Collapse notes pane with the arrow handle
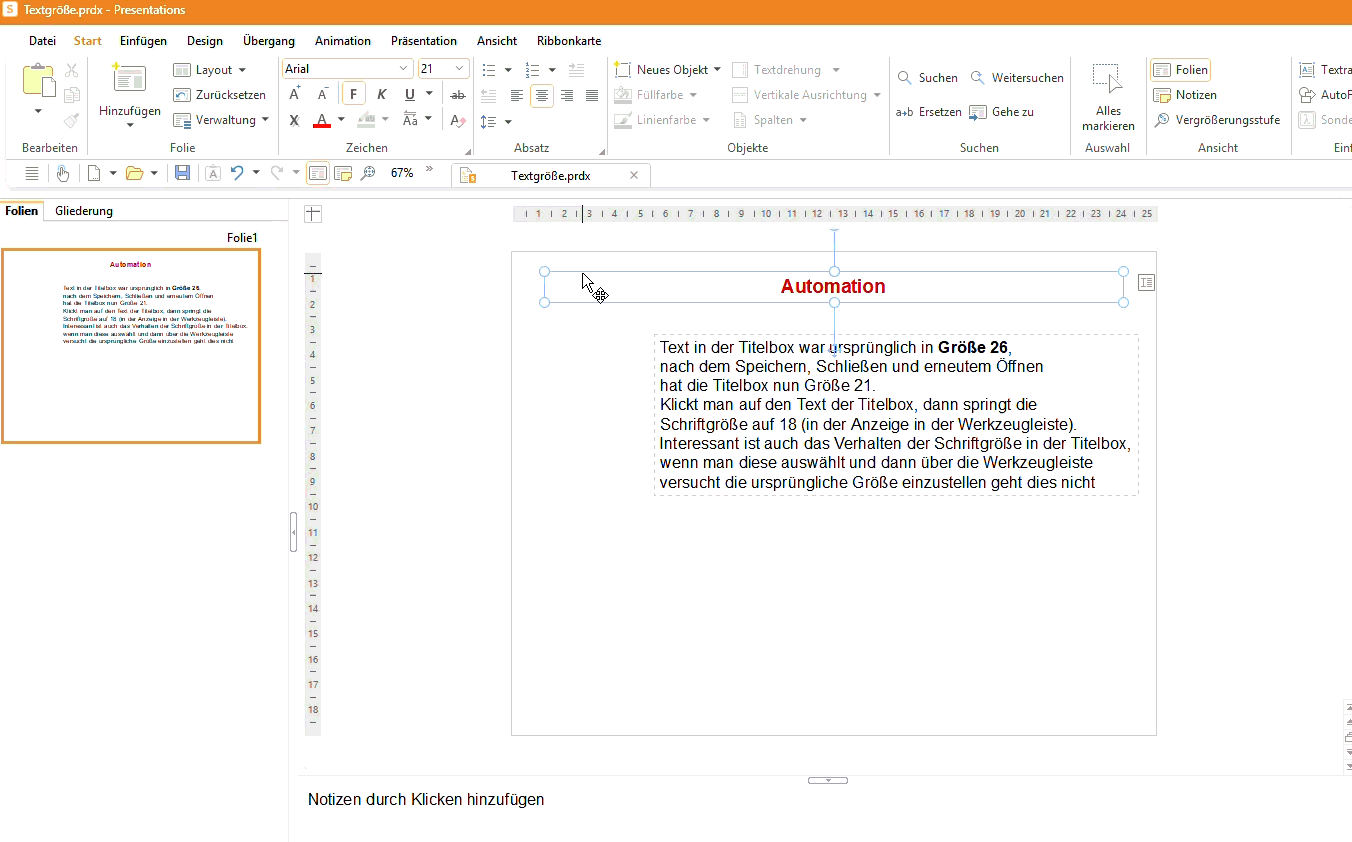Viewport: 1352px width, 842px height. tap(828, 780)
